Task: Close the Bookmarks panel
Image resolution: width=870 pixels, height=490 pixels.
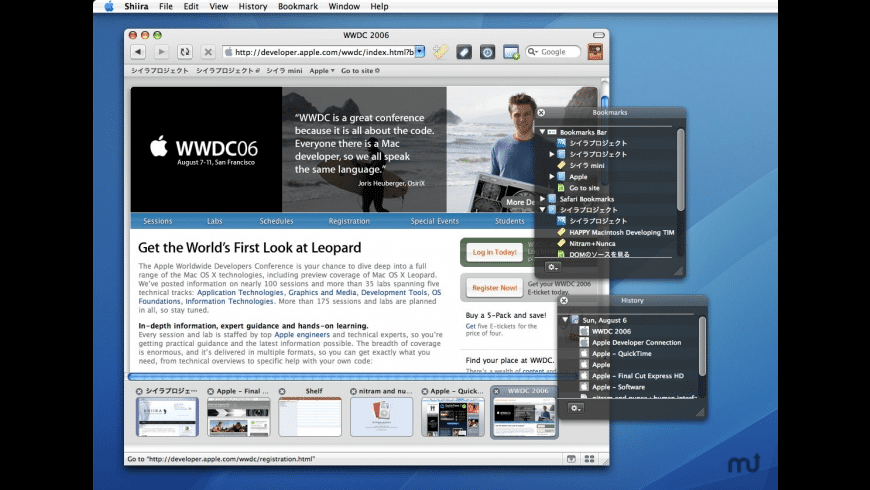Action: pos(541,112)
